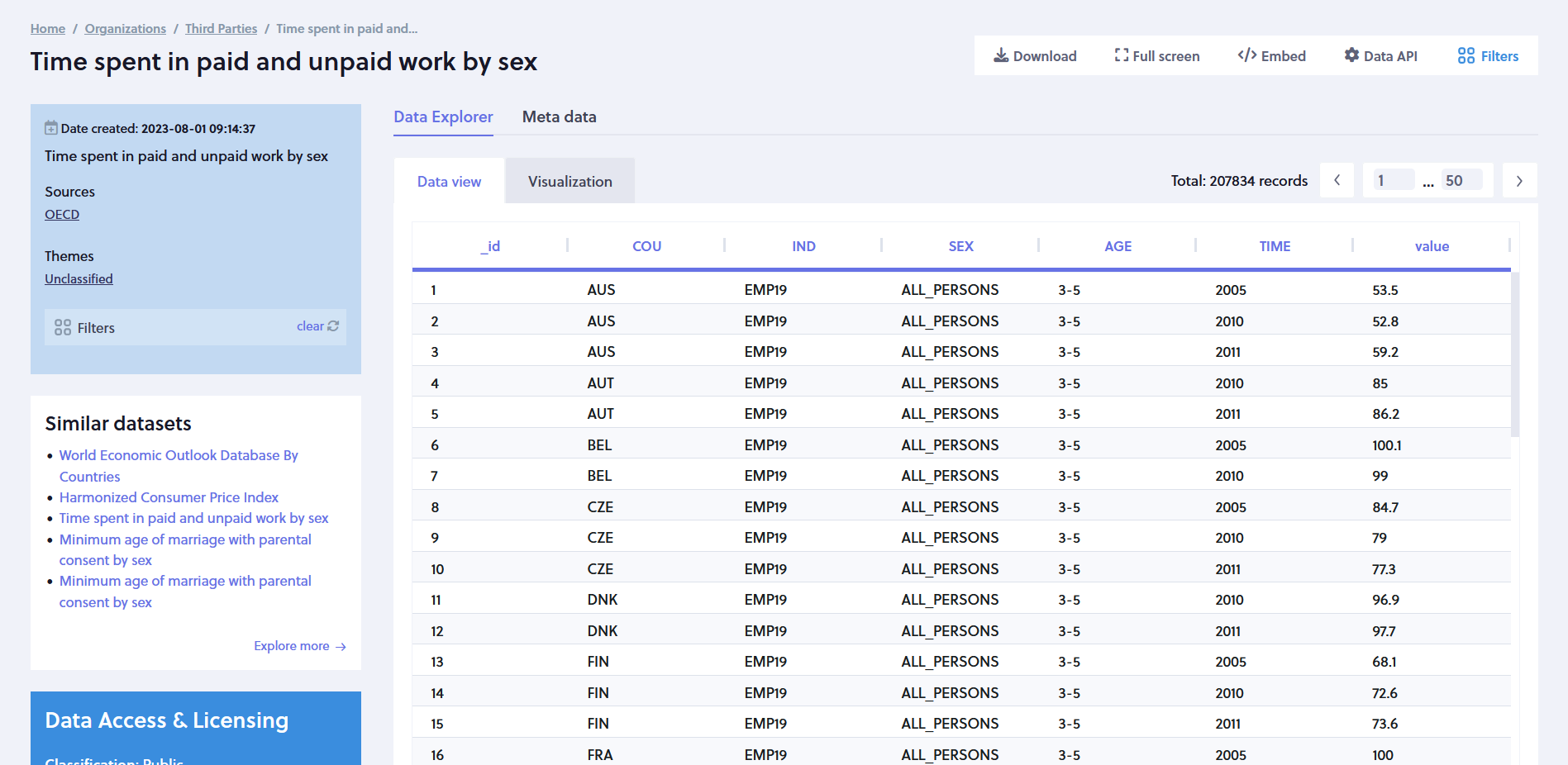This screenshot has height=765, width=1568.
Task: Select the Data view tab
Action: click(x=449, y=182)
